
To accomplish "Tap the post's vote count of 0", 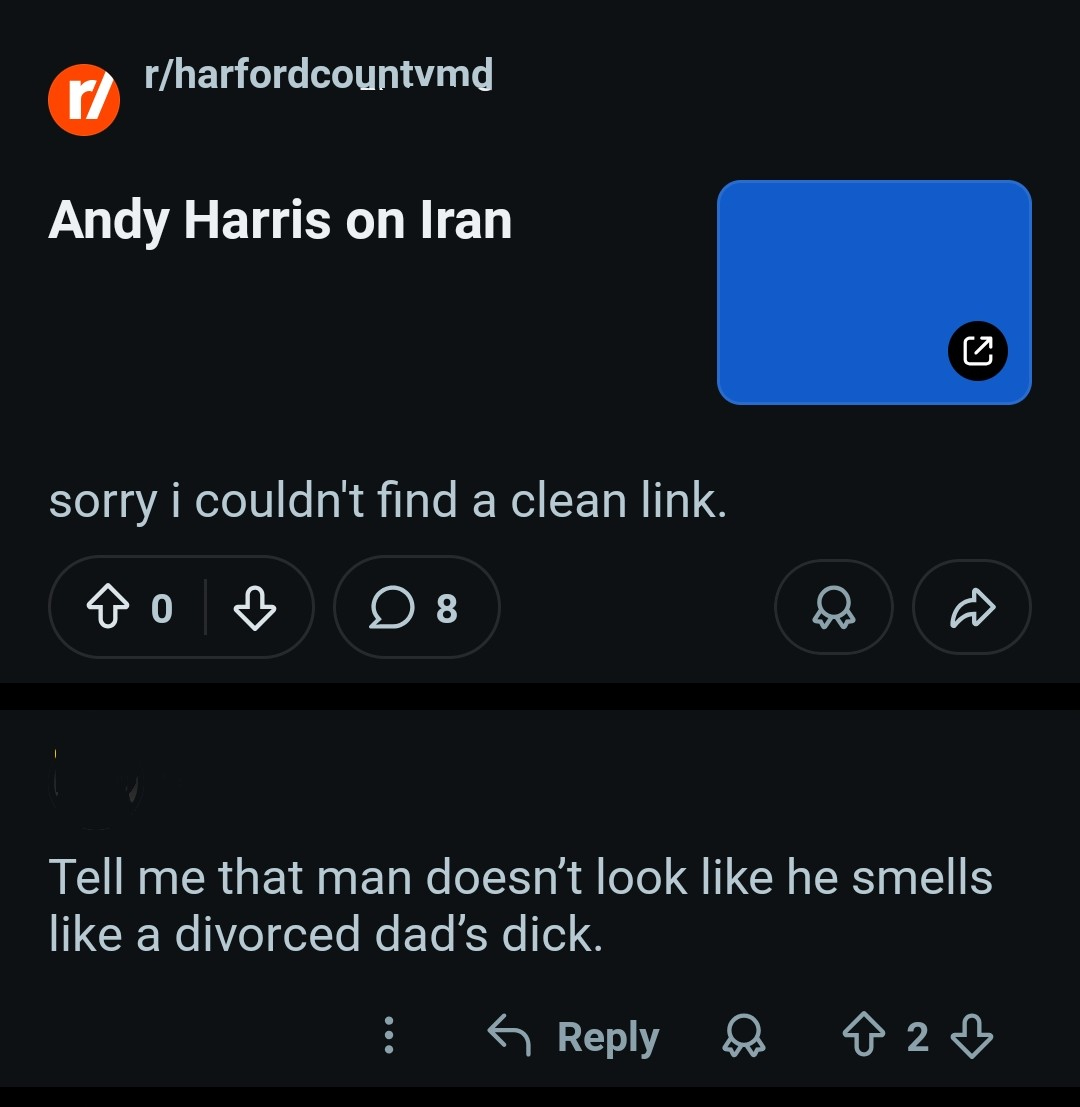I will (x=161, y=608).
